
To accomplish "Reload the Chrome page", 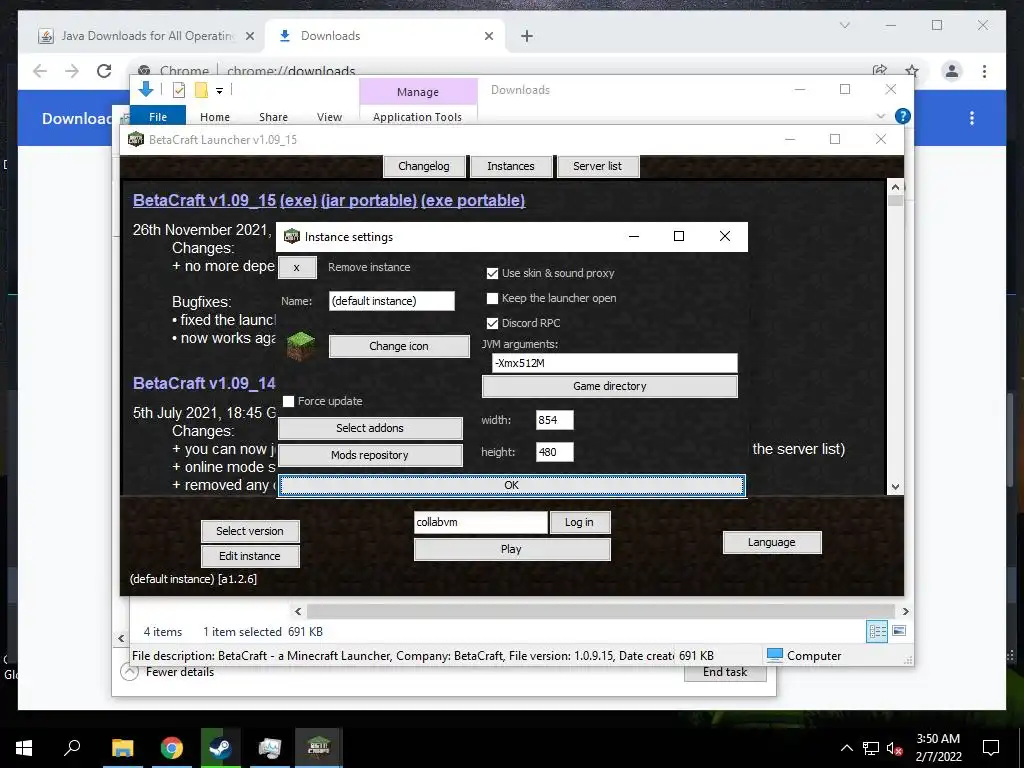I will tap(104, 71).
